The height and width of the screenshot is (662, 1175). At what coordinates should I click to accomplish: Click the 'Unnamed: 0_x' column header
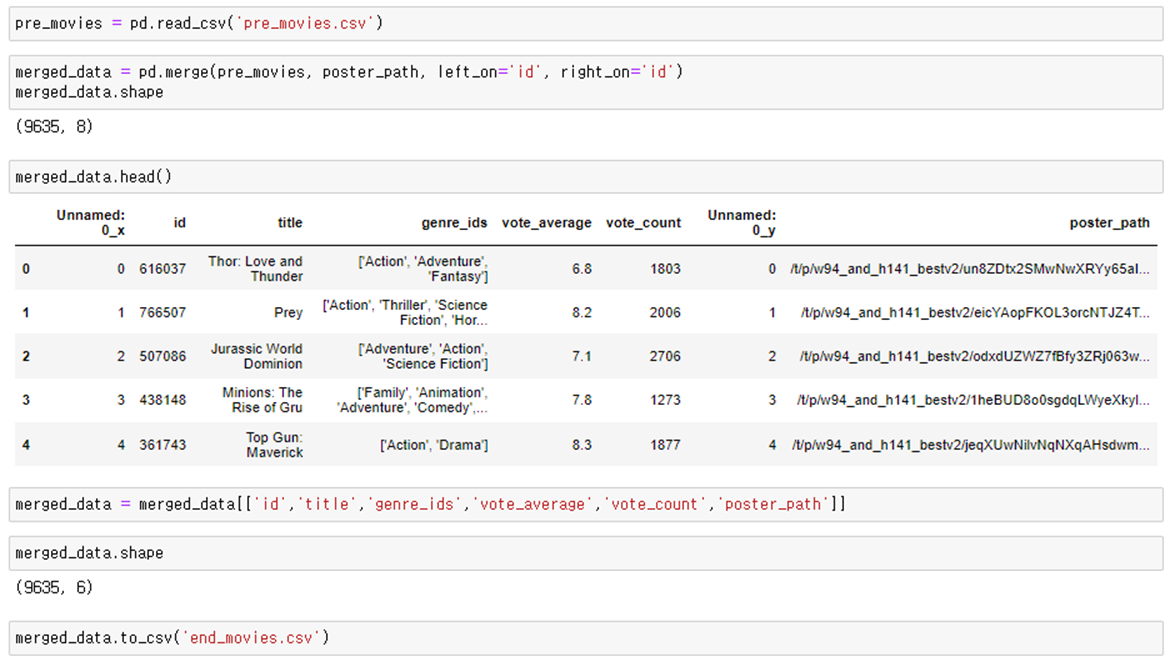91,223
